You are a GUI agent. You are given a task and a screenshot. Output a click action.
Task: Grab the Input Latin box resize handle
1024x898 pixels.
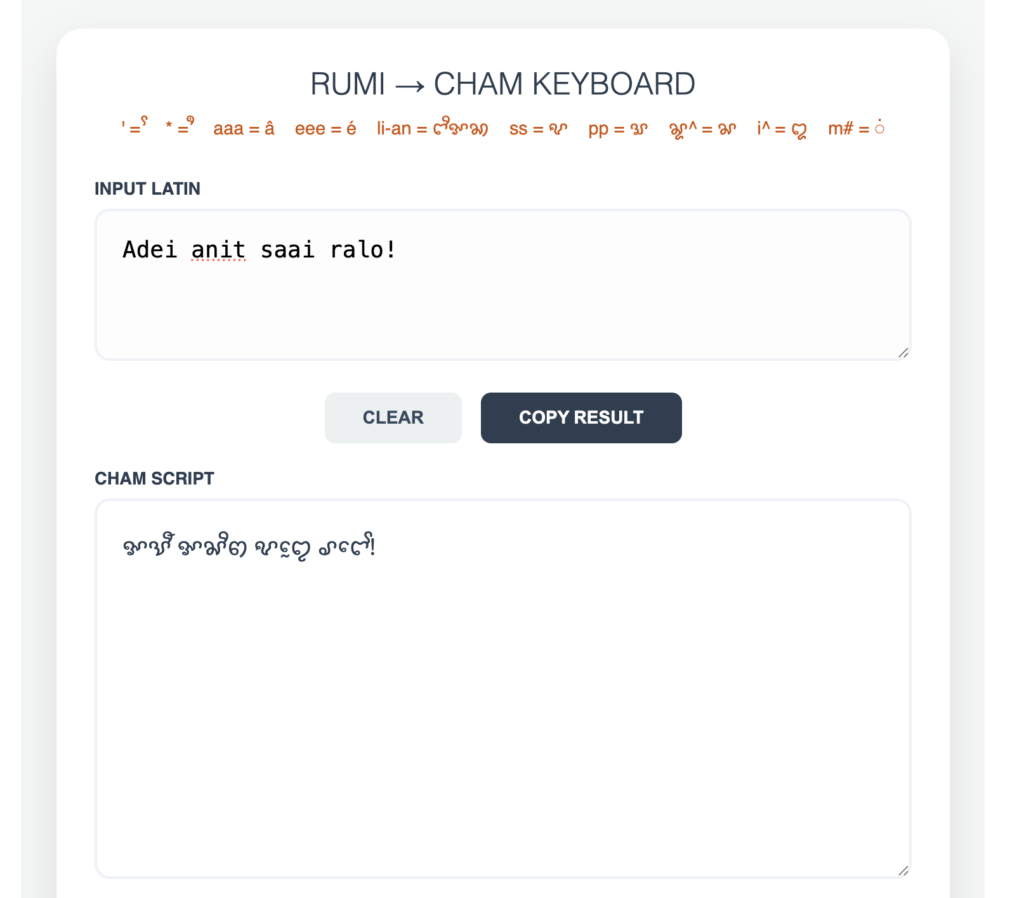[903, 352]
